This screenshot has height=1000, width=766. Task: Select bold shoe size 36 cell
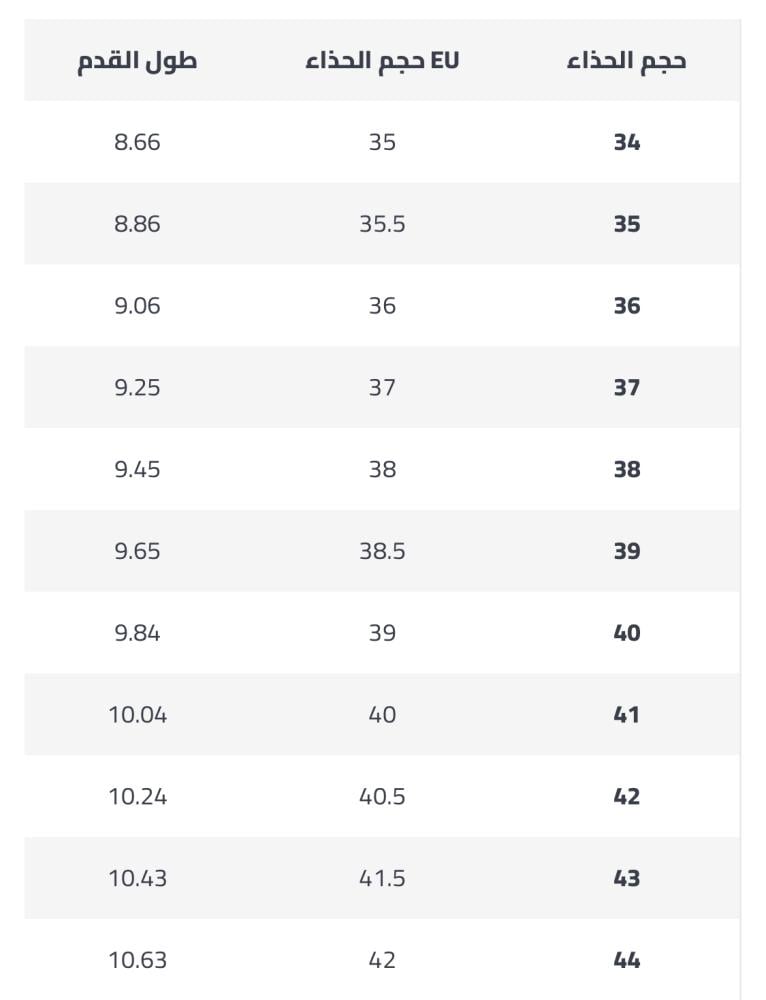(x=626, y=305)
